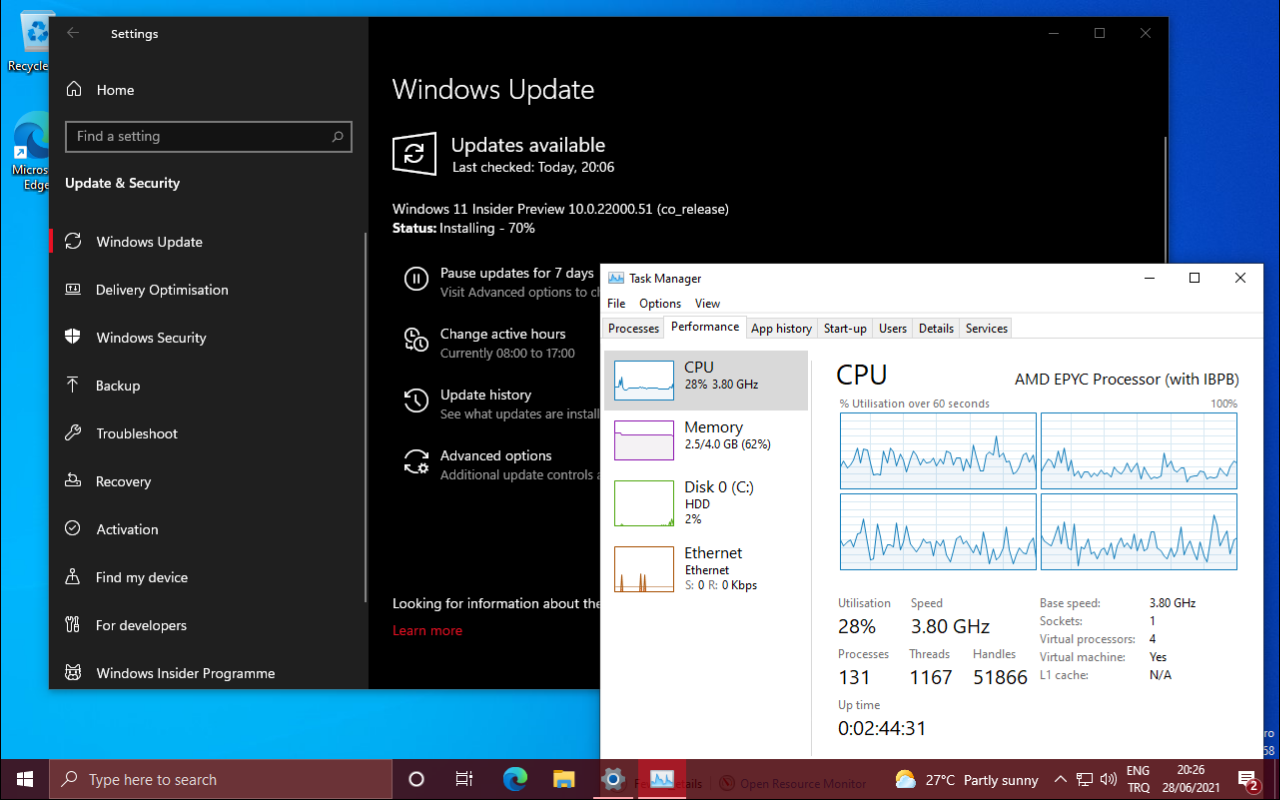Open the File menu in Task Manager
This screenshot has width=1280, height=800.
coord(616,304)
